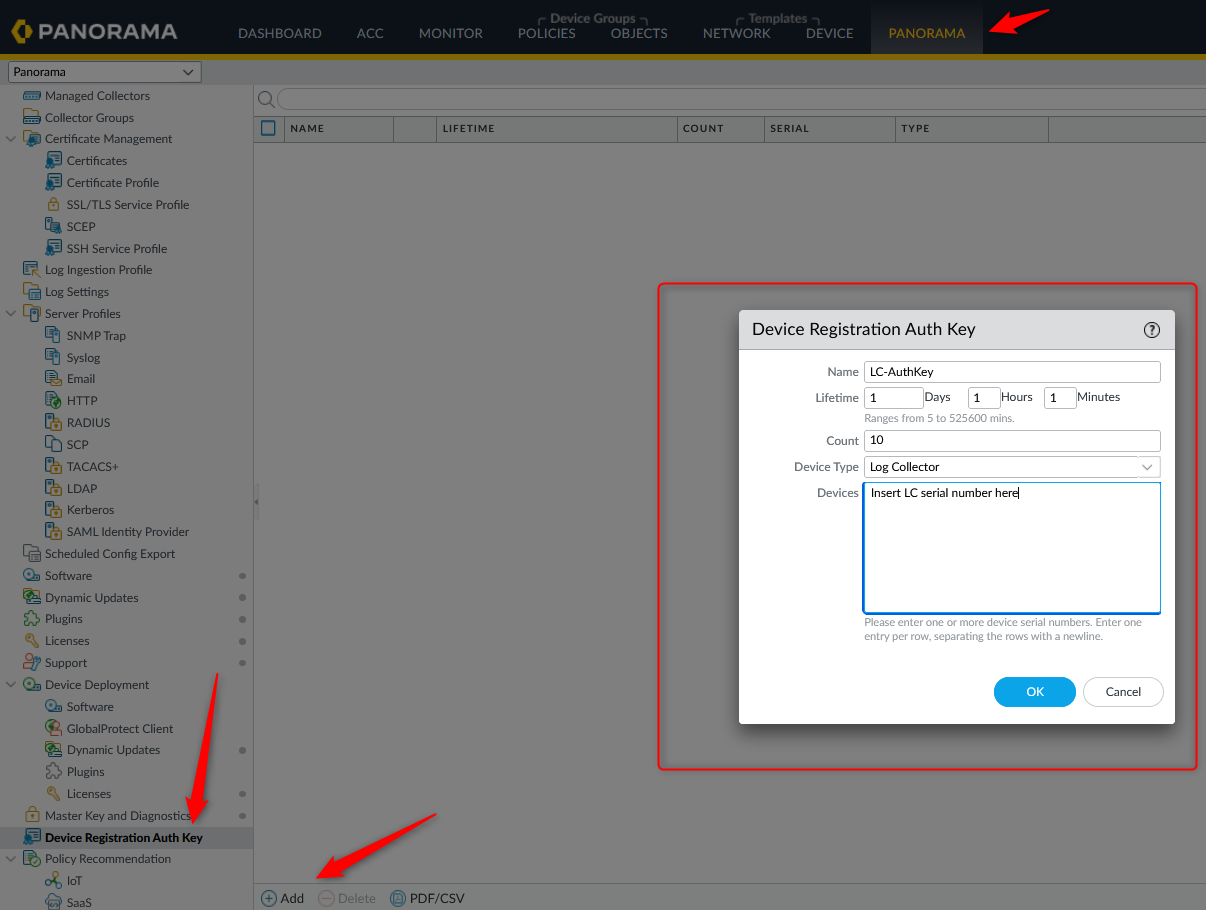
Task: Toggle the select-all checkbox in table header
Action: [x=268, y=128]
